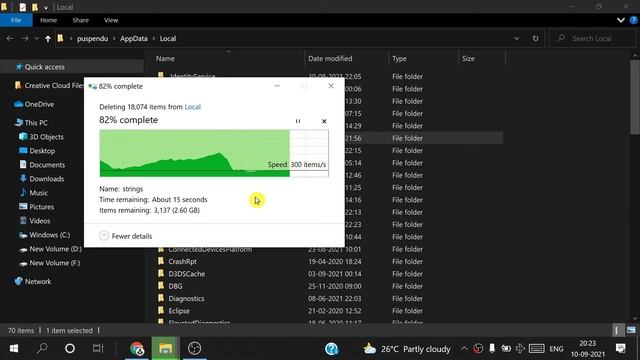Select the CrashRpt folder
Screen dimensions: 640x360
click(182, 261)
